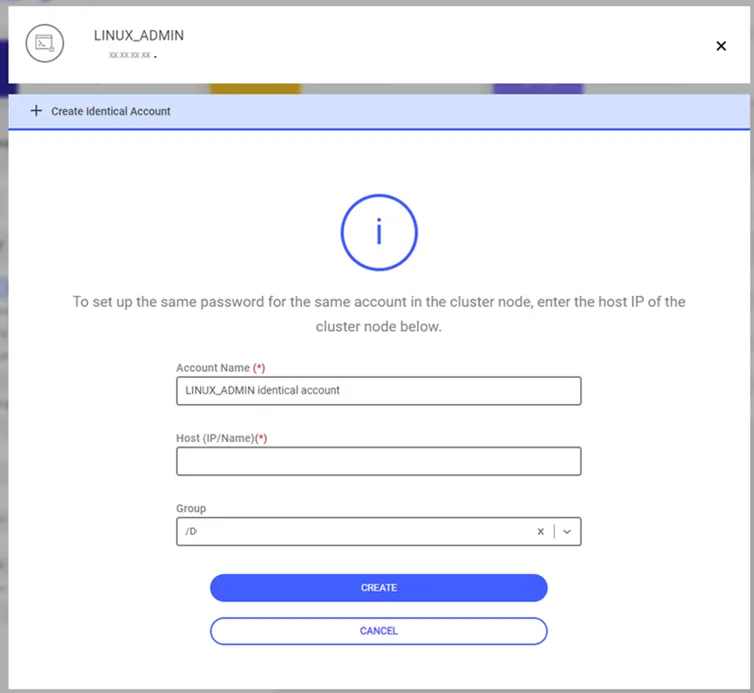Focus the Account Name input field

[378, 391]
